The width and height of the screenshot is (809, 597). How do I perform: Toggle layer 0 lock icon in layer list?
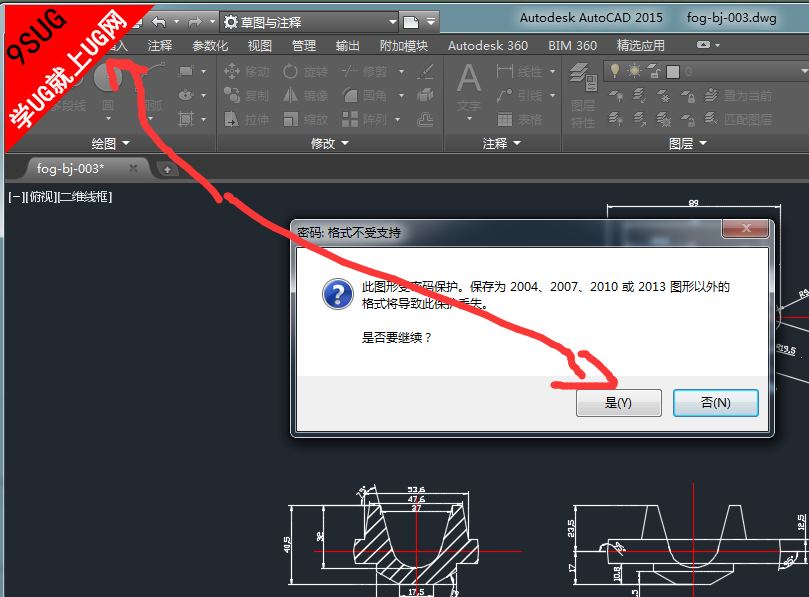[x=654, y=71]
